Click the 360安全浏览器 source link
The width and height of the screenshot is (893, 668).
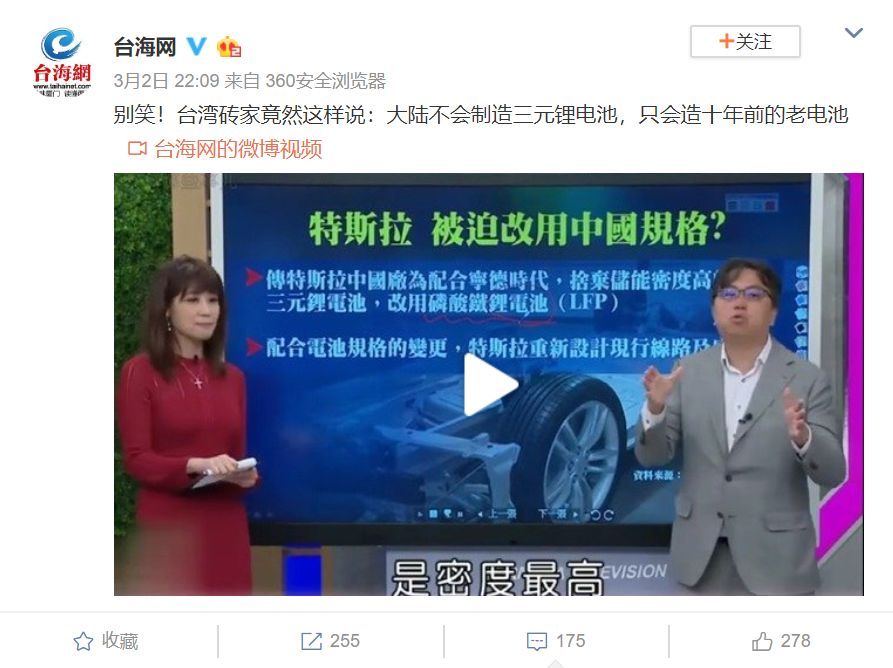[x=326, y=81]
